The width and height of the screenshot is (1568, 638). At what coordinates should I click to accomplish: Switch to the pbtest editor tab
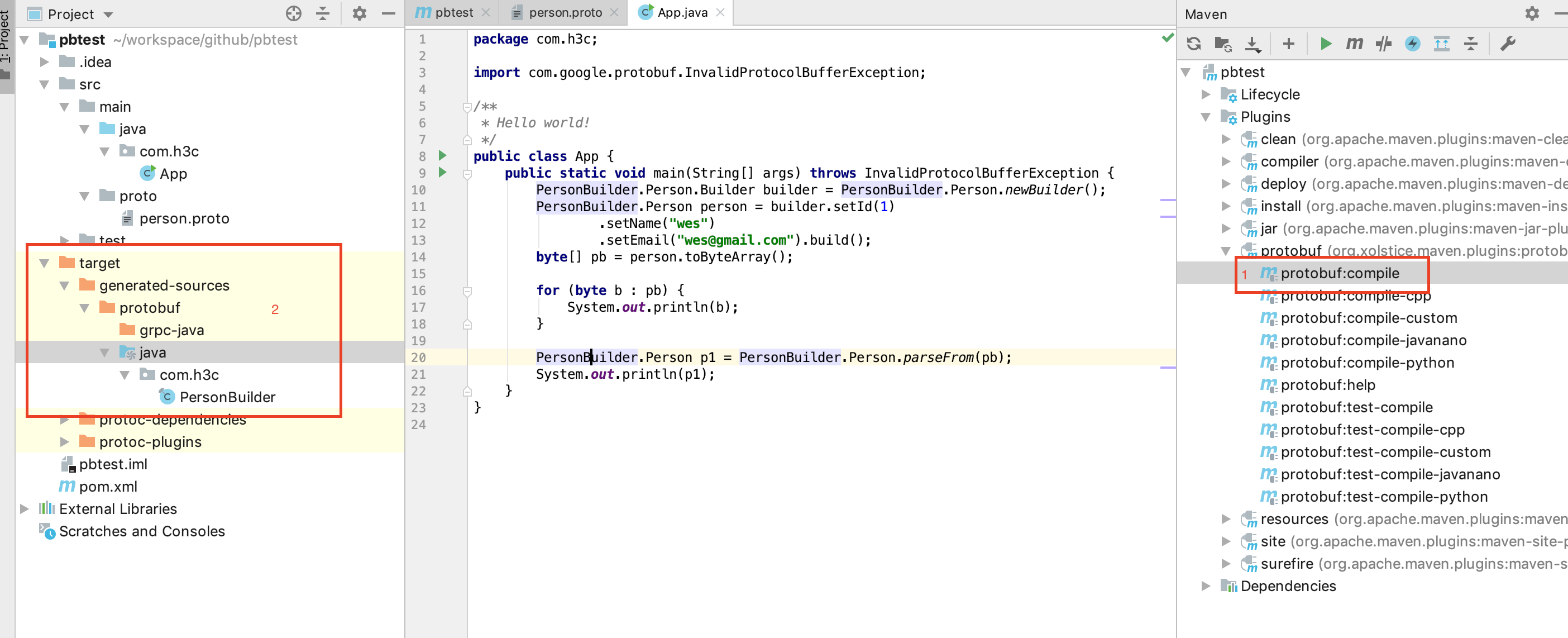(x=453, y=12)
